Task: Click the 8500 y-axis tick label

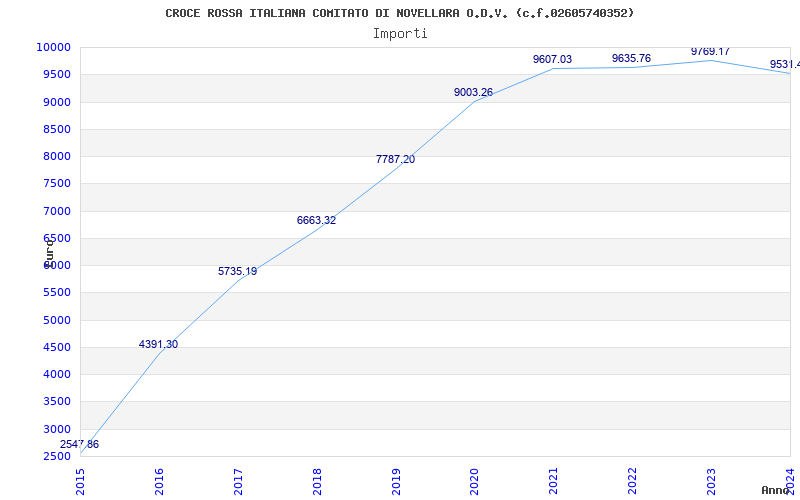Action: tap(57, 129)
